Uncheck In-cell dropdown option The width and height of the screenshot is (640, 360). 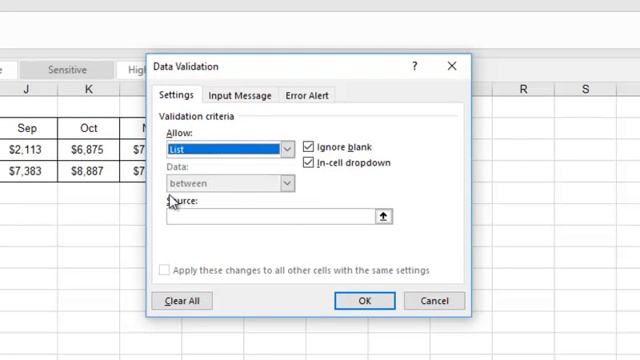coord(309,162)
